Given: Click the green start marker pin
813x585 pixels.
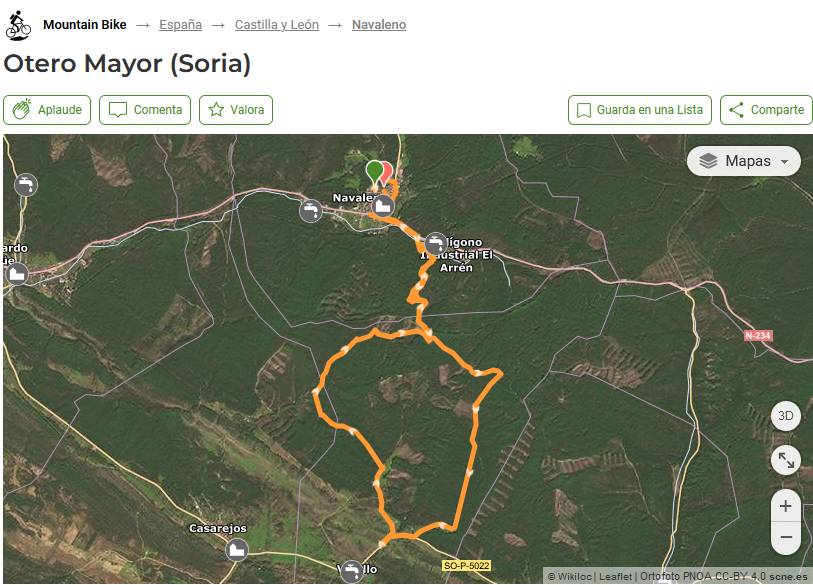Looking at the screenshot, I should [374, 172].
